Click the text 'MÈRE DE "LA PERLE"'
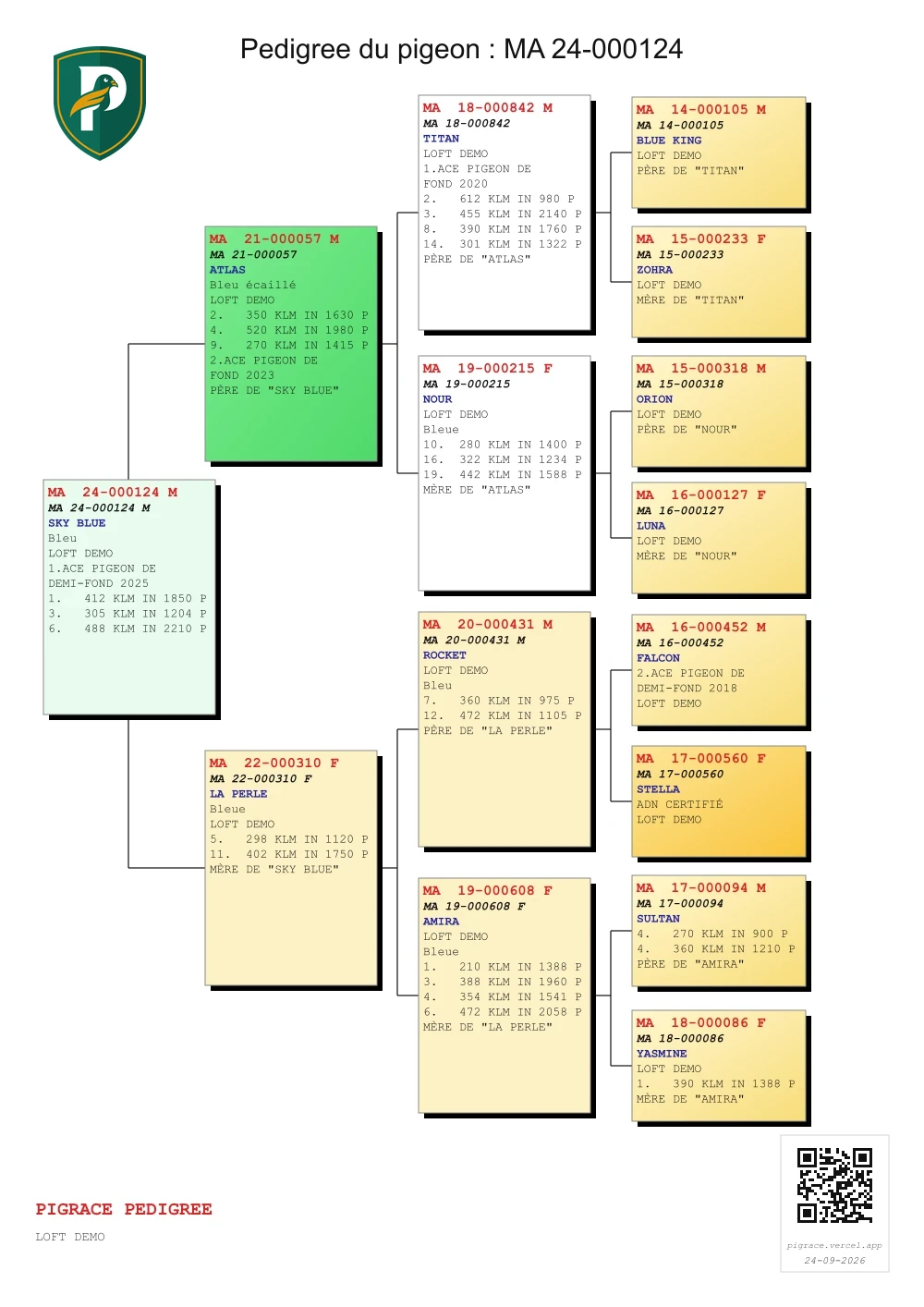924x1307 pixels. pyautogui.click(x=488, y=1027)
